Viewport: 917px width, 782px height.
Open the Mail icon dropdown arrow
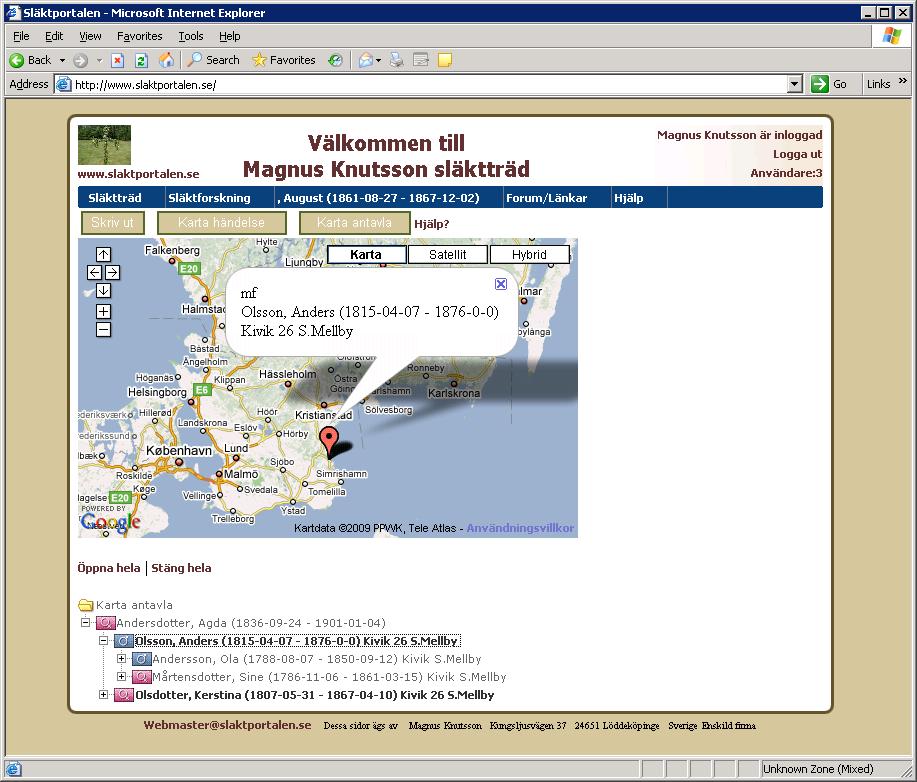378,60
